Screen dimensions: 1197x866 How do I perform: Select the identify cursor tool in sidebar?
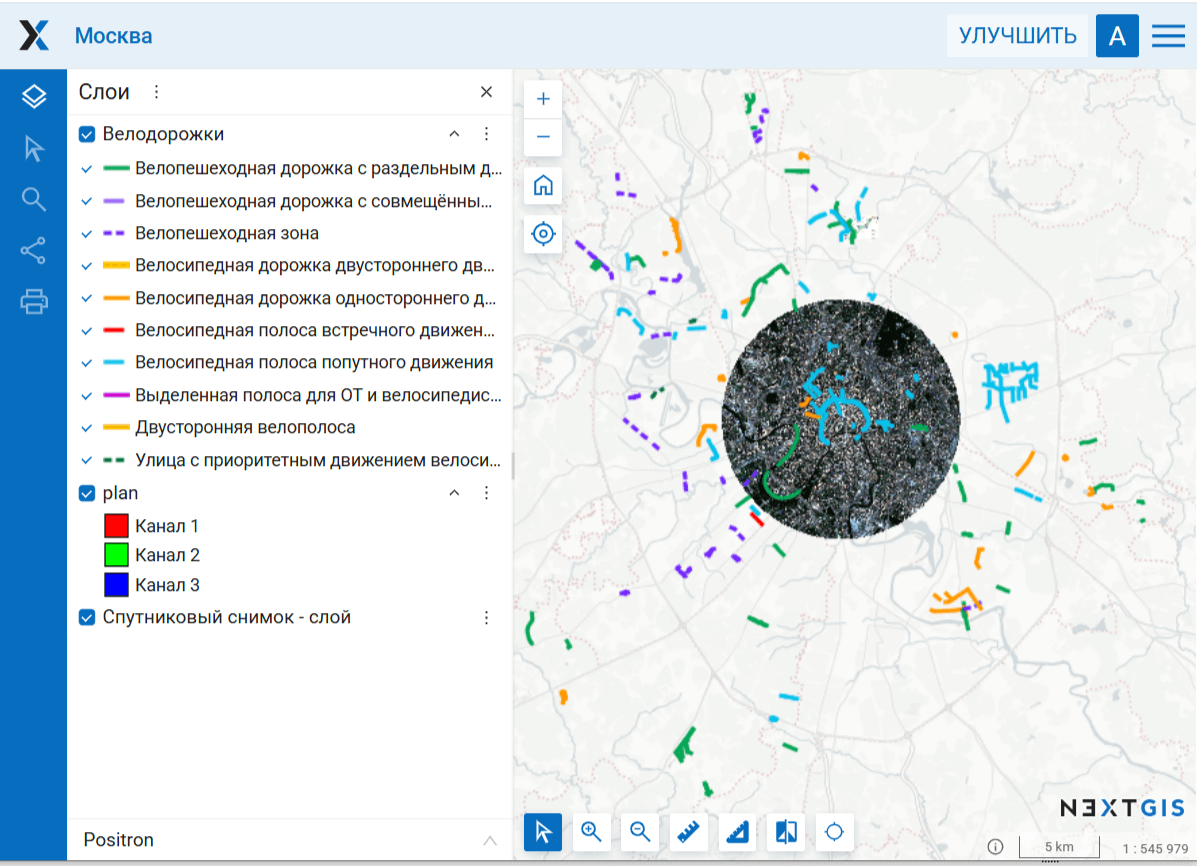coord(34,149)
